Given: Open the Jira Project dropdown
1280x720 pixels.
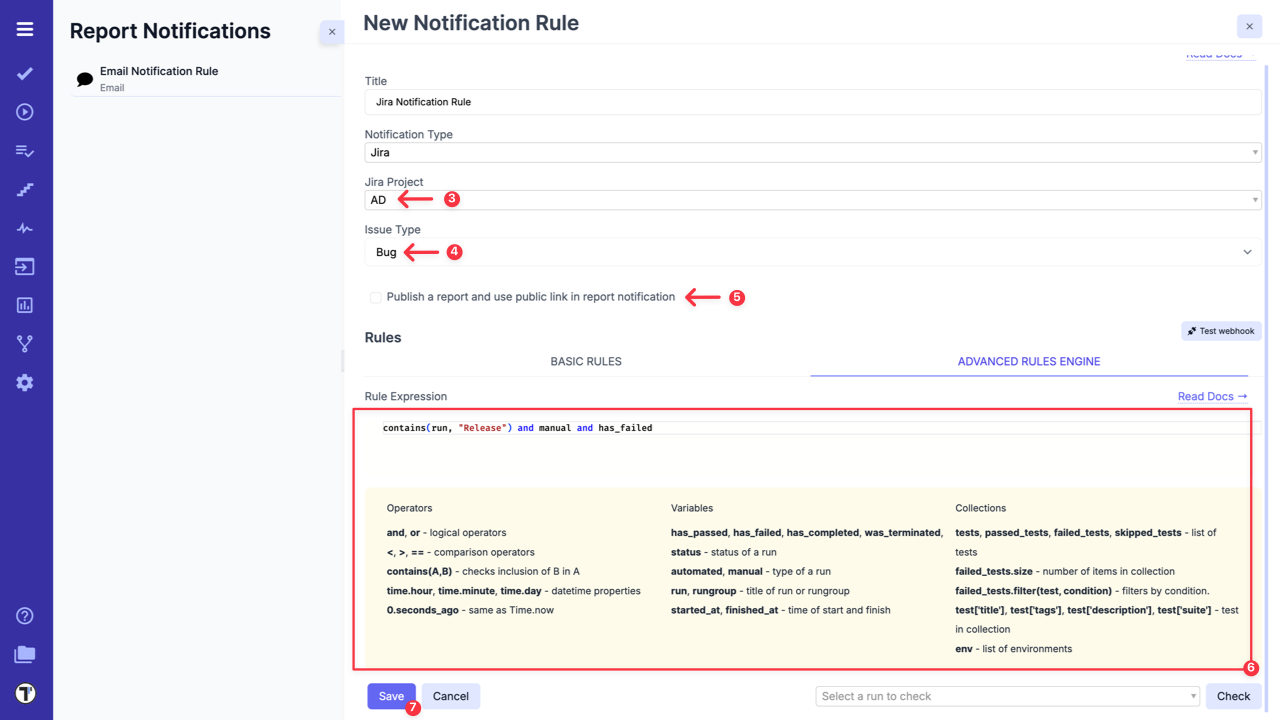Looking at the screenshot, I should (x=812, y=199).
